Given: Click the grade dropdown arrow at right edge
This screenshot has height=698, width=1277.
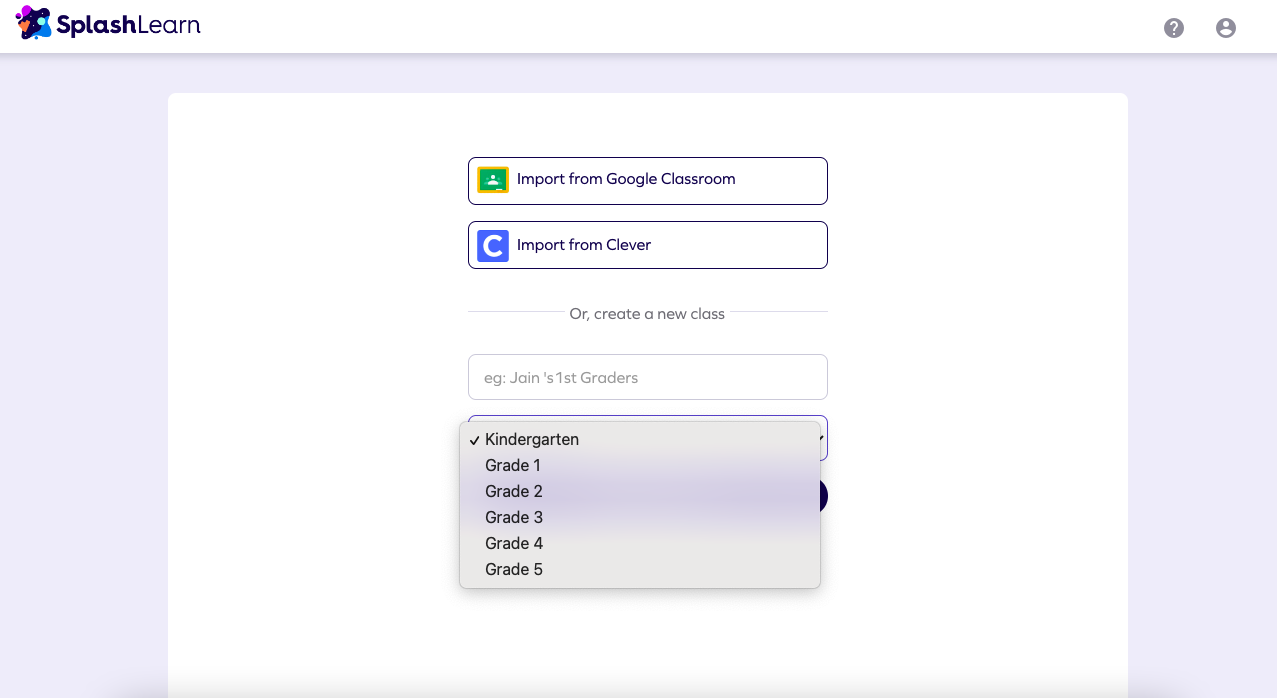Looking at the screenshot, I should tap(822, 438).
